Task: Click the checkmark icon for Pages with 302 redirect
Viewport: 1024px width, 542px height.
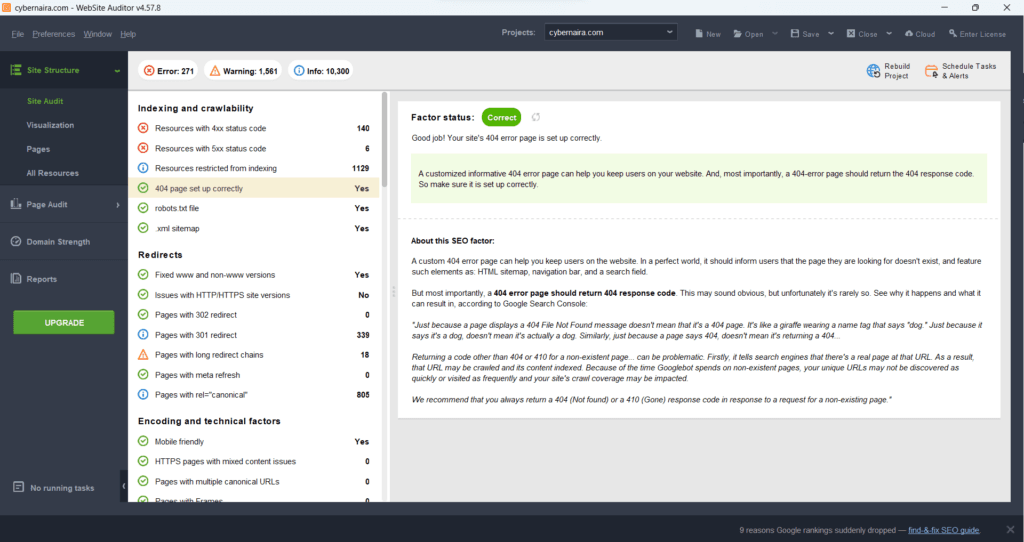Action: 143,314
